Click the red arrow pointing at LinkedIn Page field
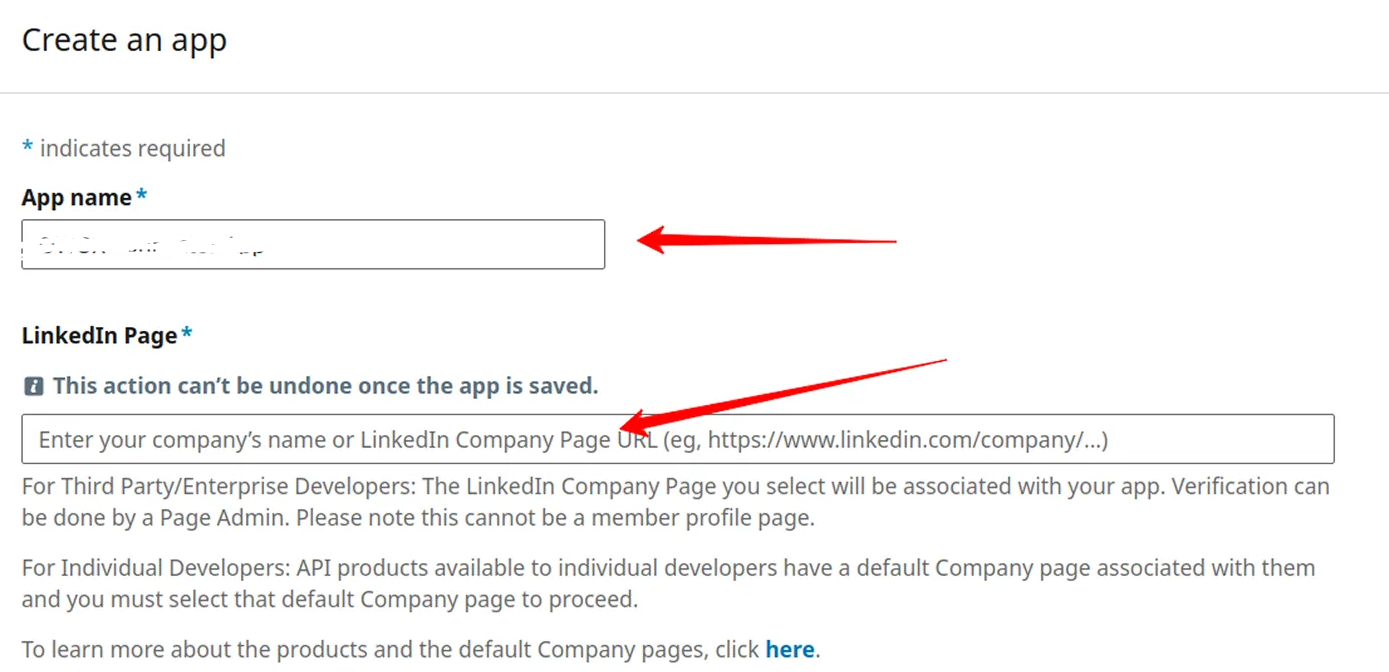The width and height of the screenshot is (1389, 672). point(780,392)
